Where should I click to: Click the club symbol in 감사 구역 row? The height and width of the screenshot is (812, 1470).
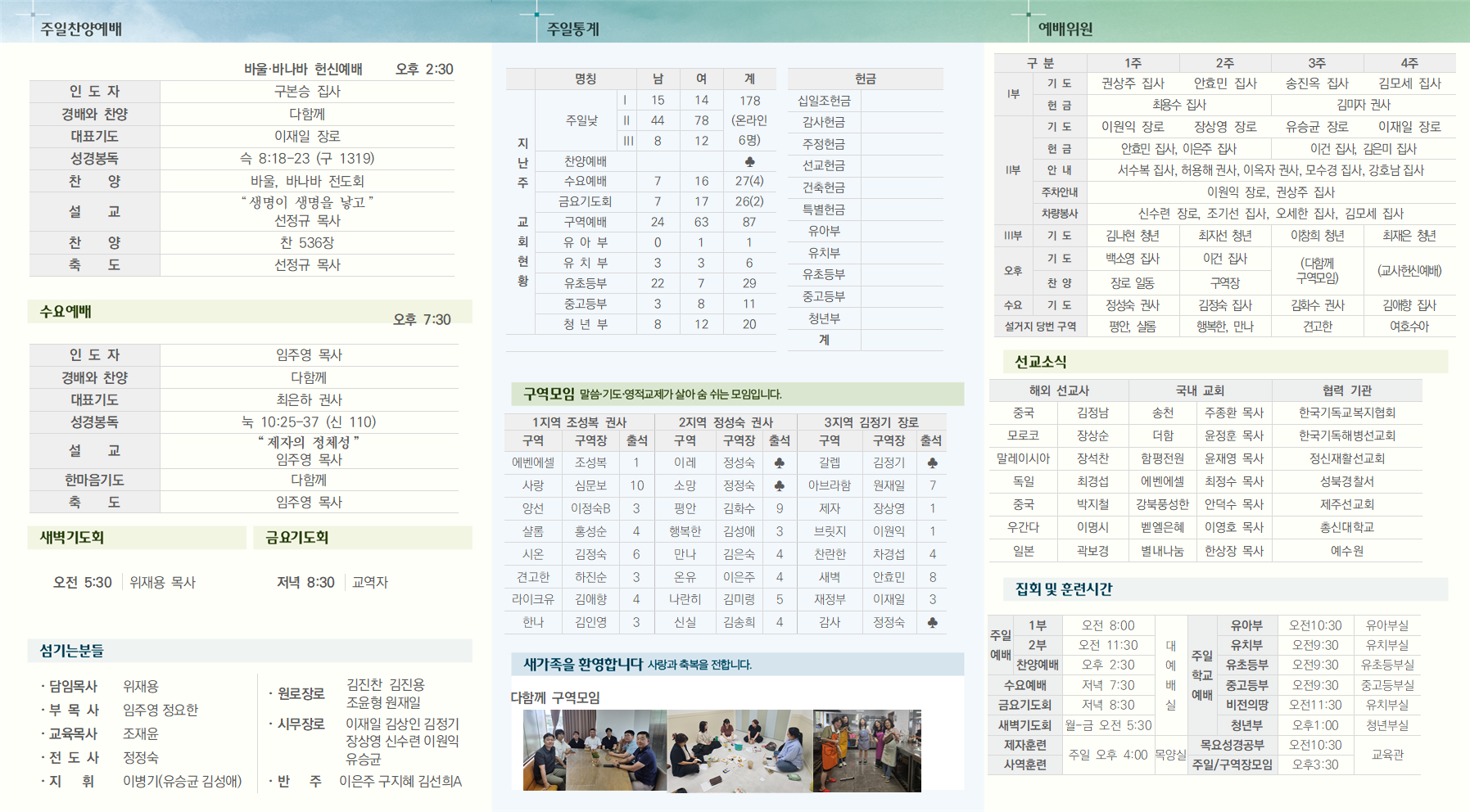tap(932, 622)
